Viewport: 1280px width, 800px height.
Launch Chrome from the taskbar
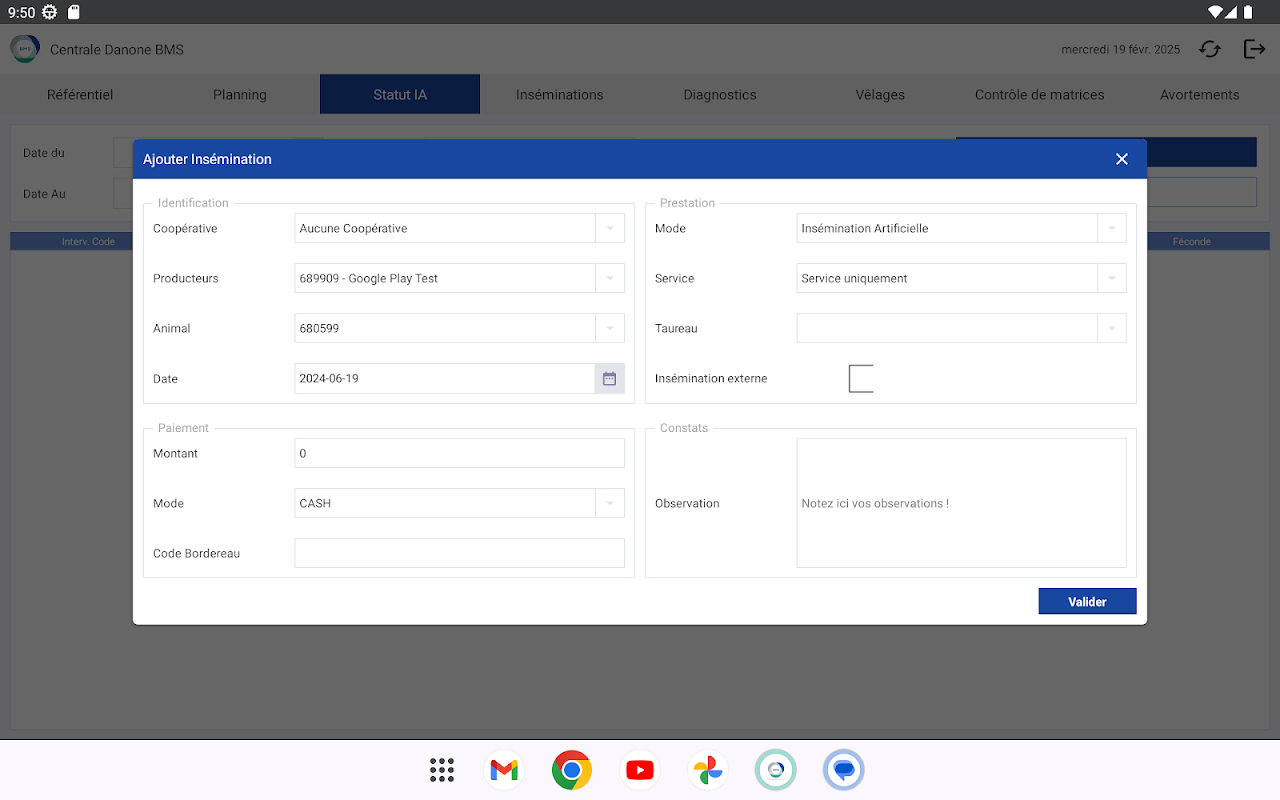tap(572, 770)
